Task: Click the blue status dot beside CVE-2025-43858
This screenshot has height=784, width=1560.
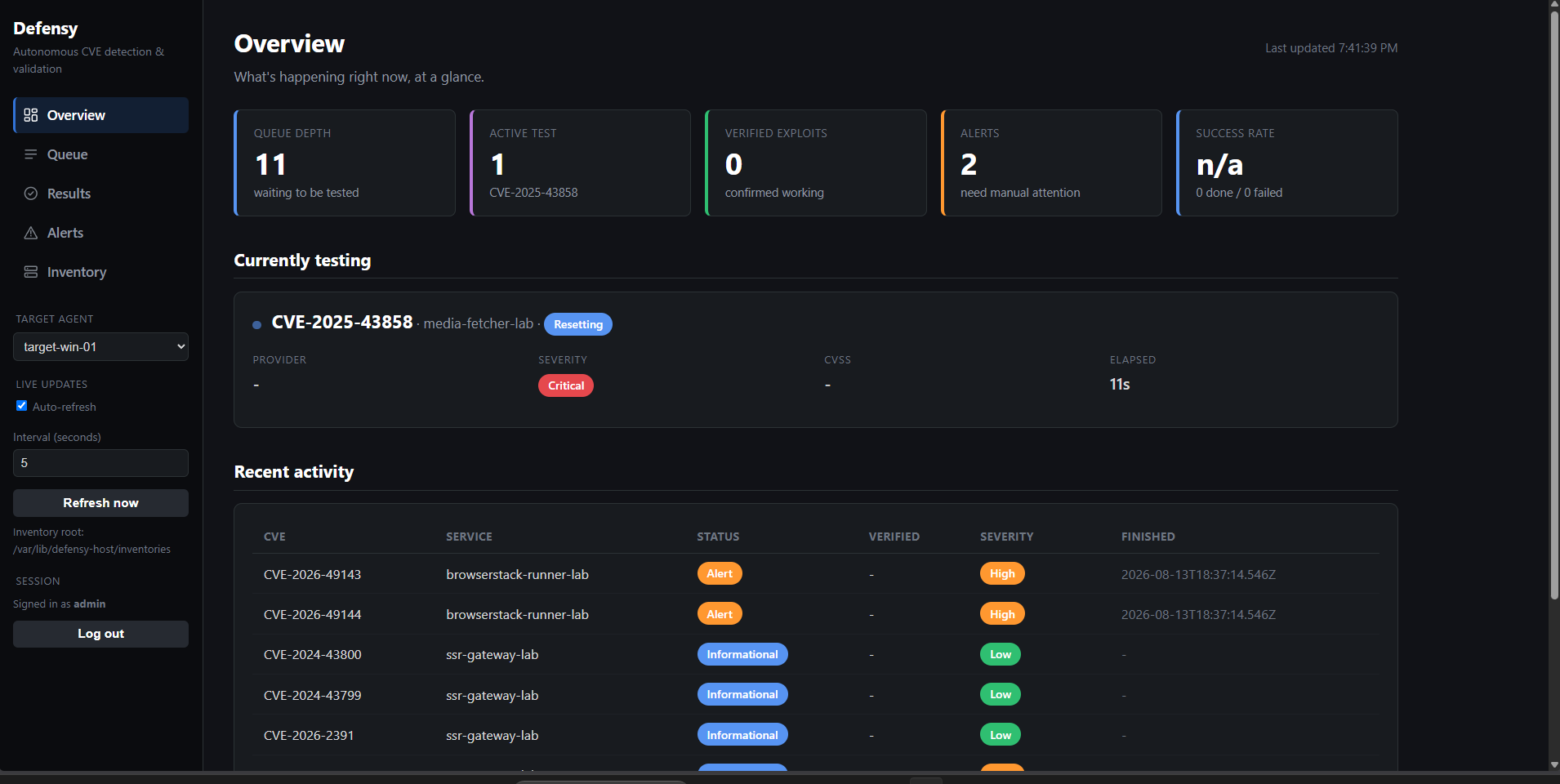Action: pos(256,325)
